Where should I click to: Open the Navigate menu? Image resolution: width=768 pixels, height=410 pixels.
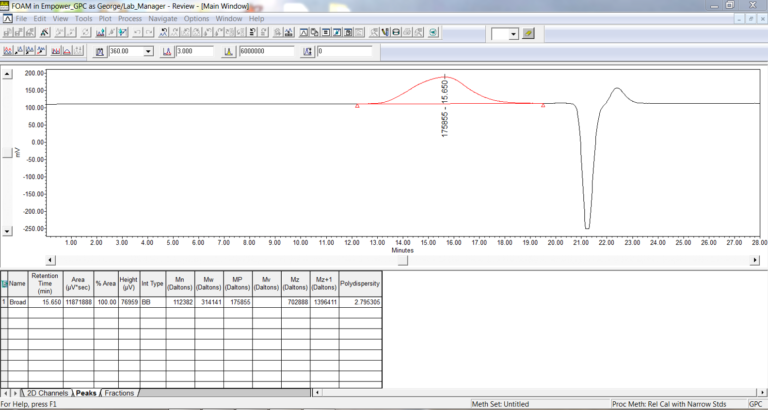click(x=163, y=19)
